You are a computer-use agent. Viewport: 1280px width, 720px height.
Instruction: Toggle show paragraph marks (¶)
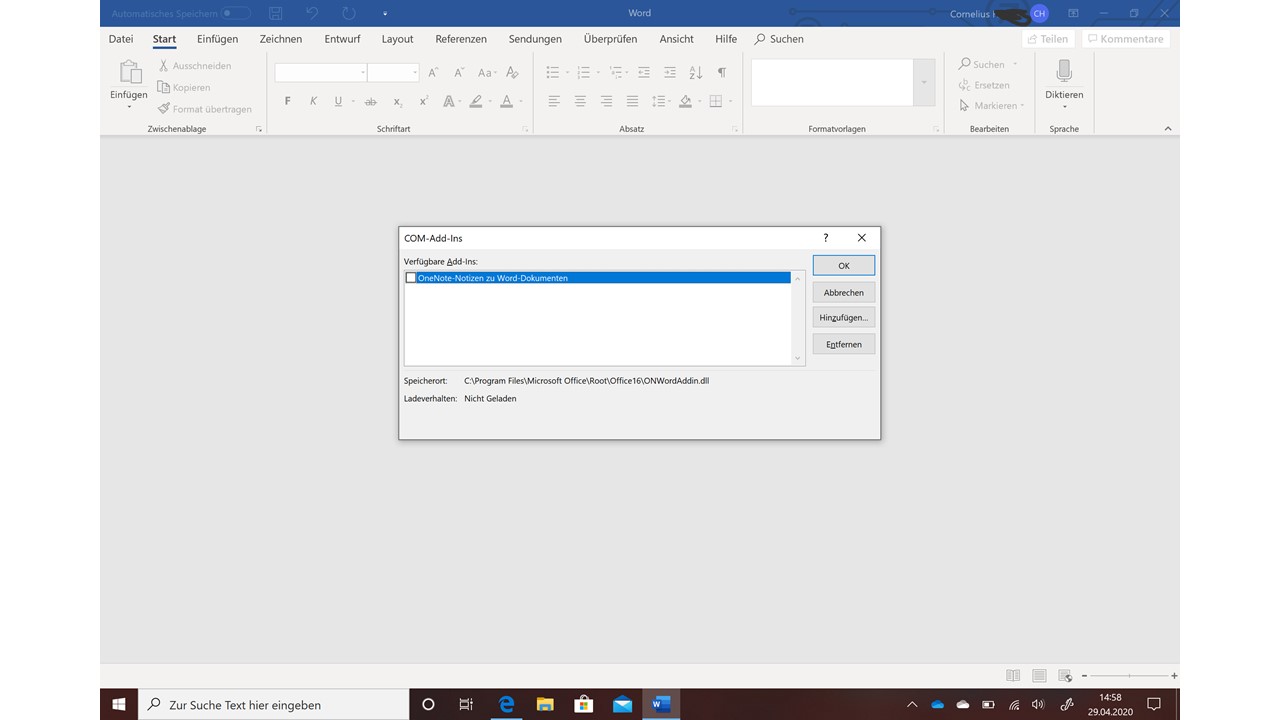(722, 72)
